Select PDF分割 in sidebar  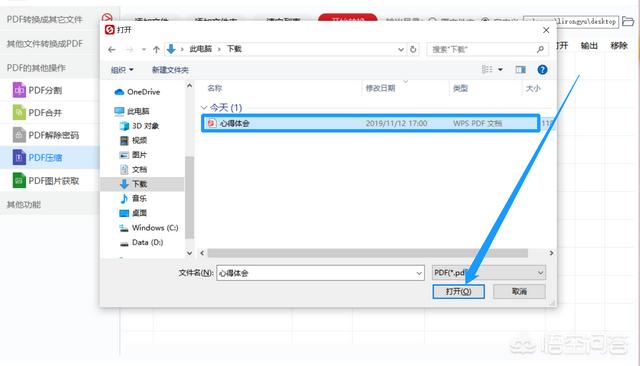pyautogui.click(x=50, y=90)
